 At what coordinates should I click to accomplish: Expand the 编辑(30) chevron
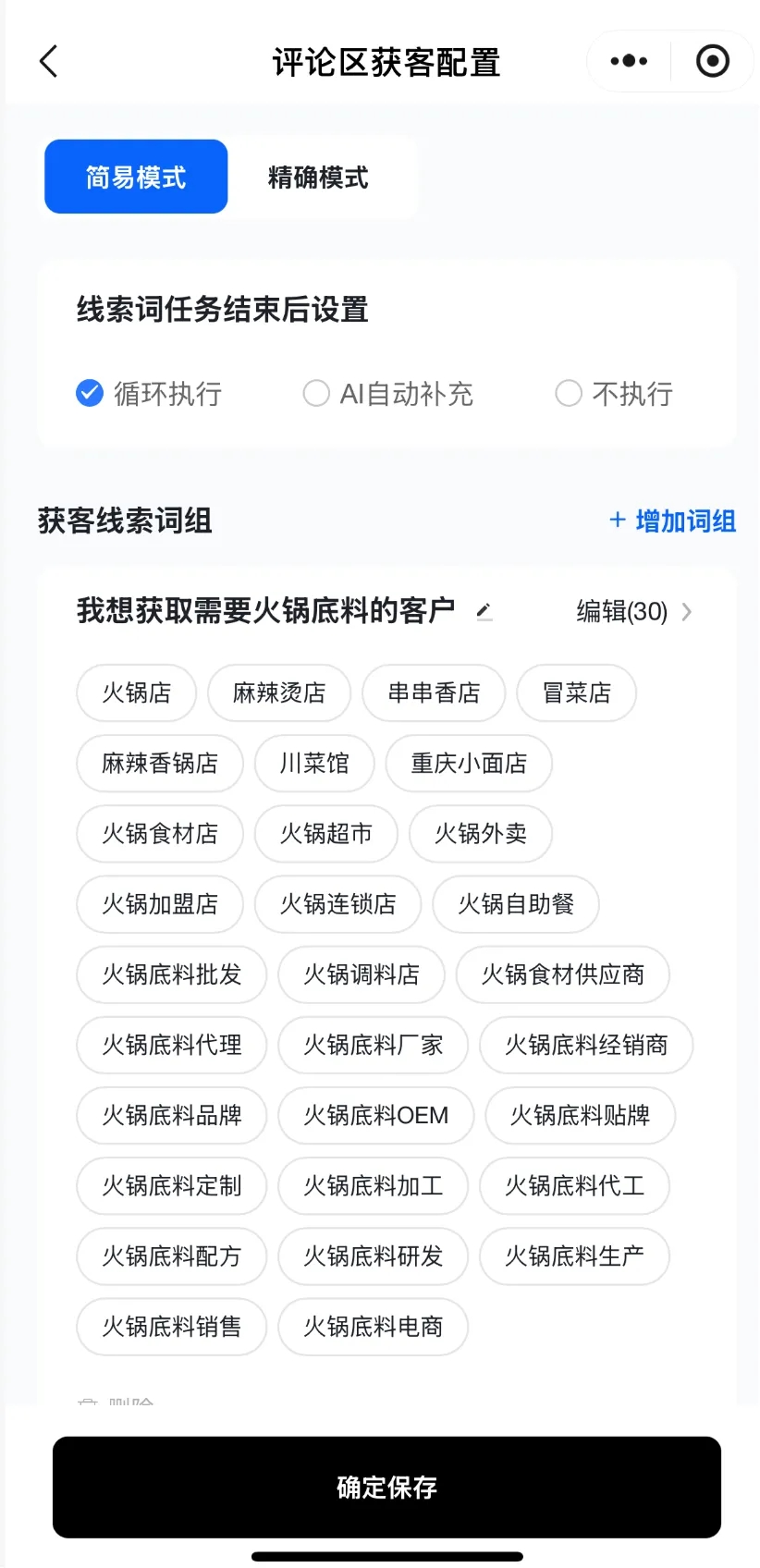point(687,612)
